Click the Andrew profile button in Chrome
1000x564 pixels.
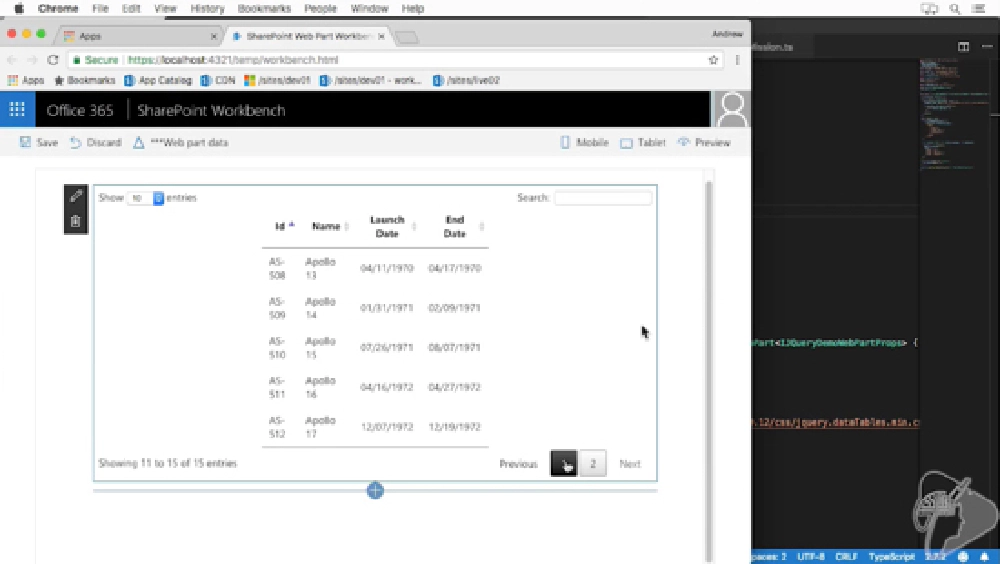(x=727, y=34)
